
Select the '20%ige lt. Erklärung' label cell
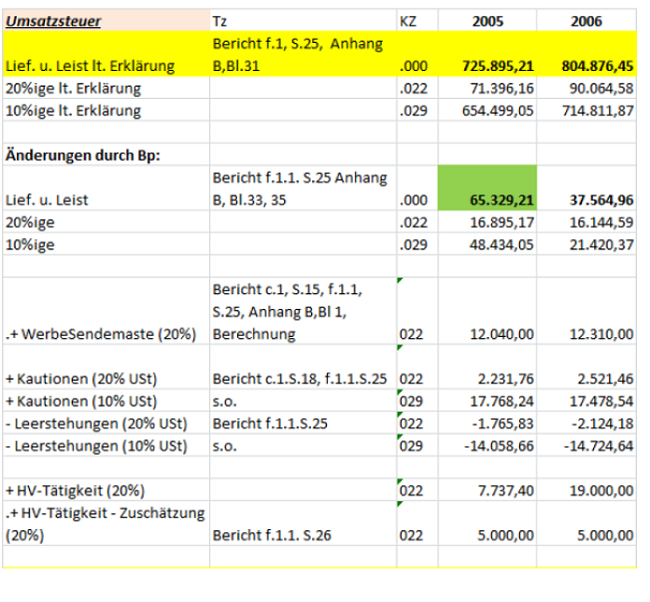[73, 88]
